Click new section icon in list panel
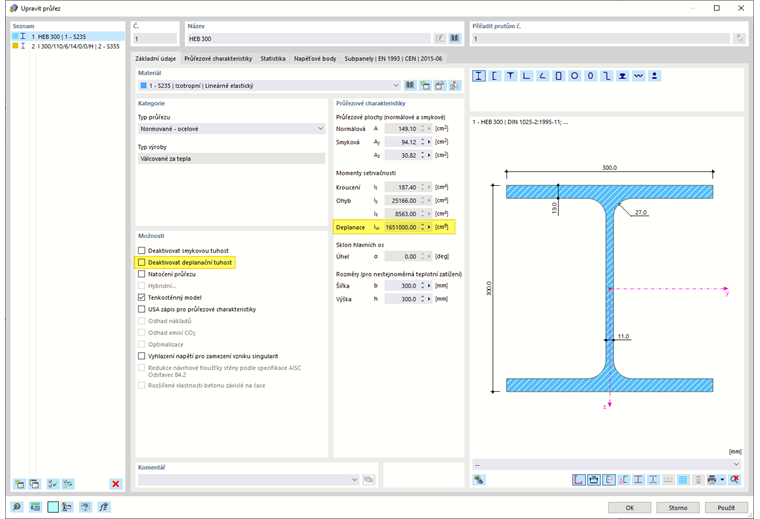760x519 pixels. click(19, 484)
